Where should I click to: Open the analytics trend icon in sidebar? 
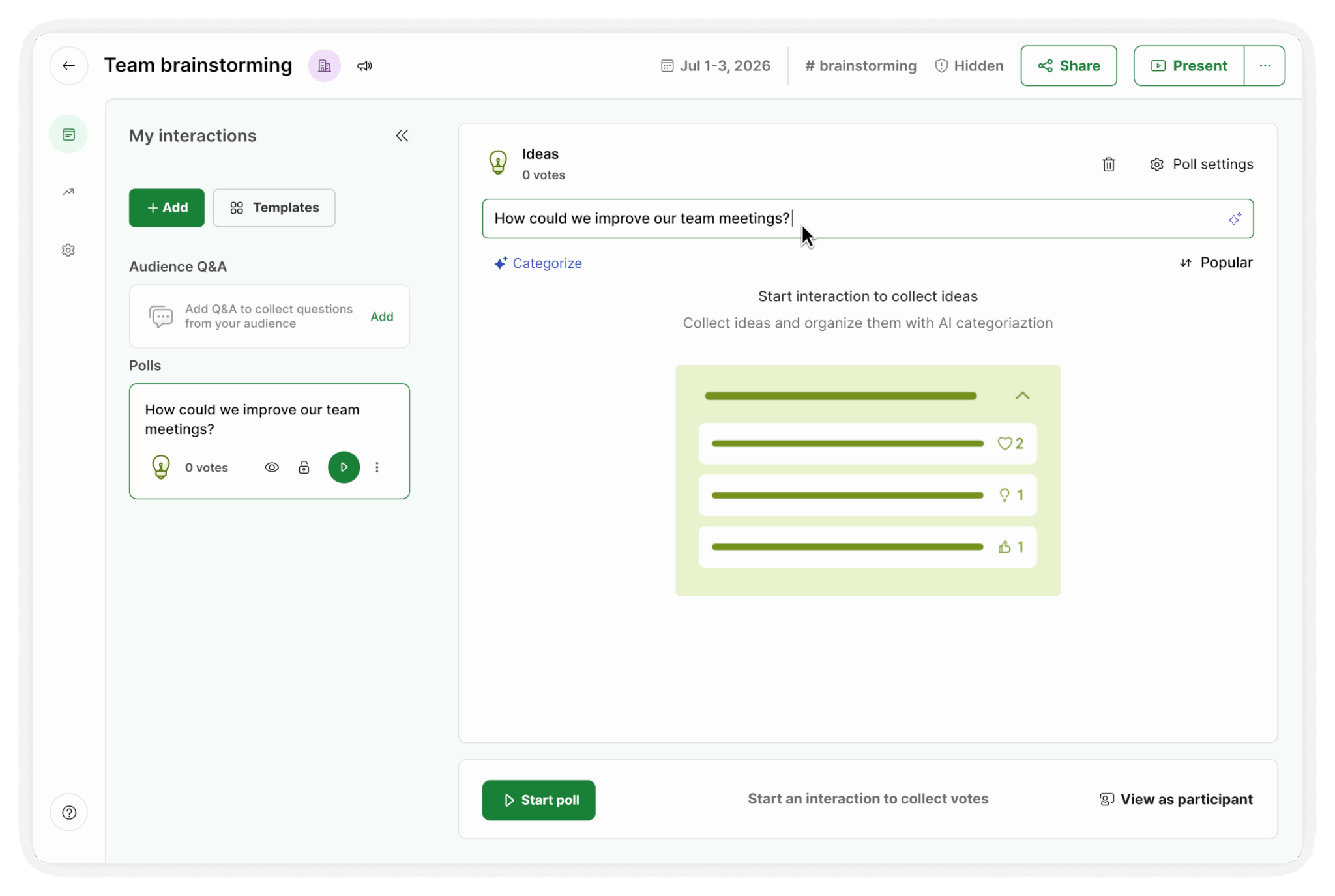point(68,192)
